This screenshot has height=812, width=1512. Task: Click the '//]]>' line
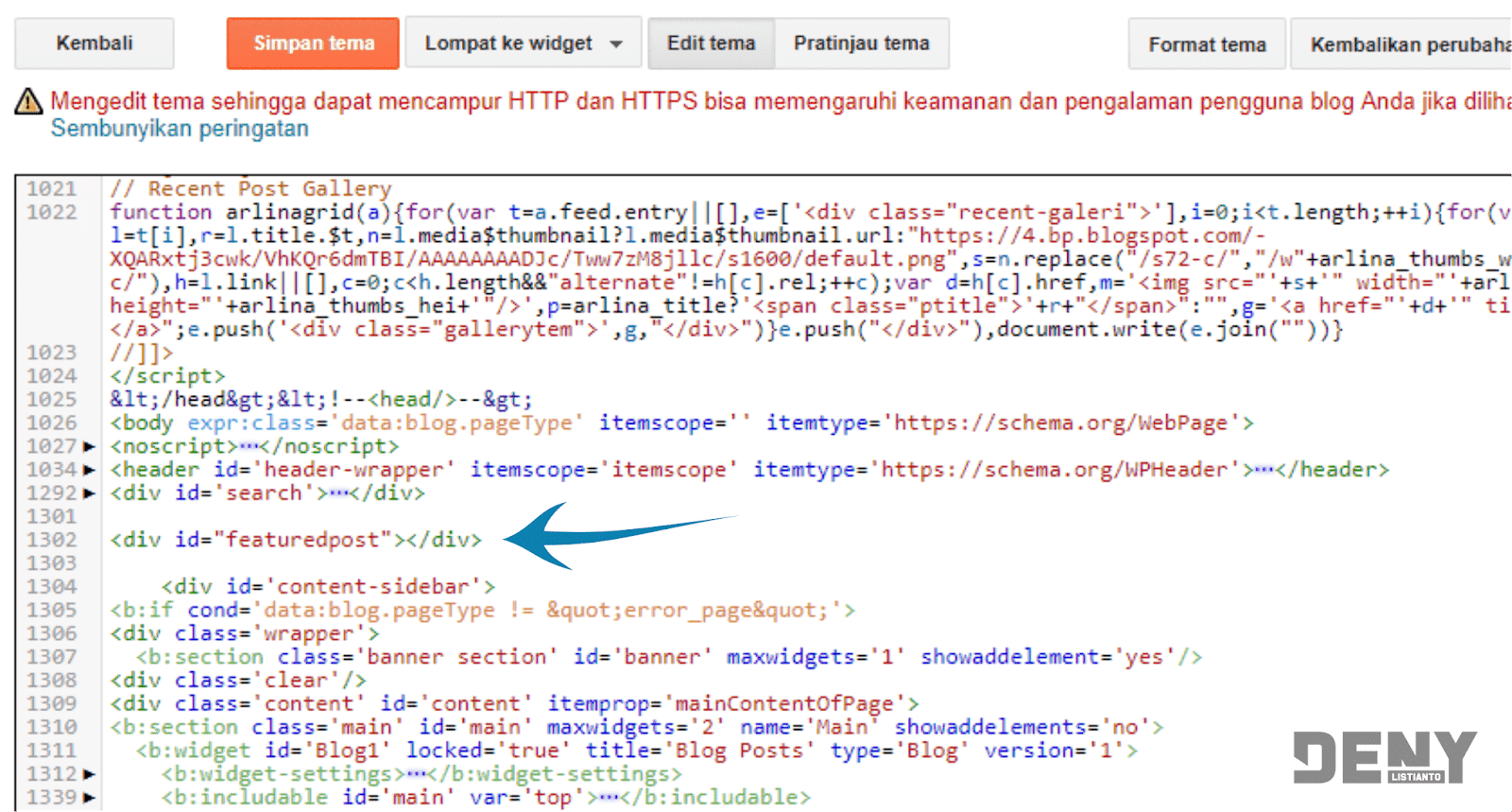142,353
